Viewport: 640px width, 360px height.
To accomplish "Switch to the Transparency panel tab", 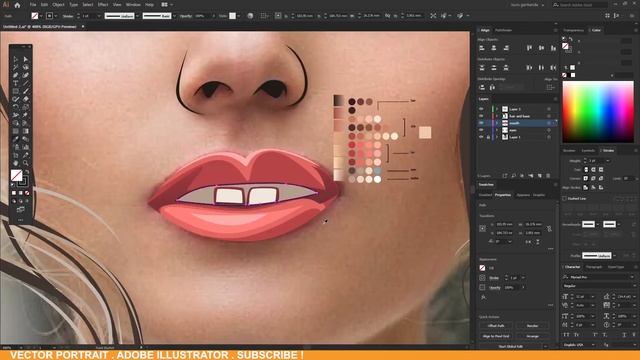I will click(x=573, y=30).
